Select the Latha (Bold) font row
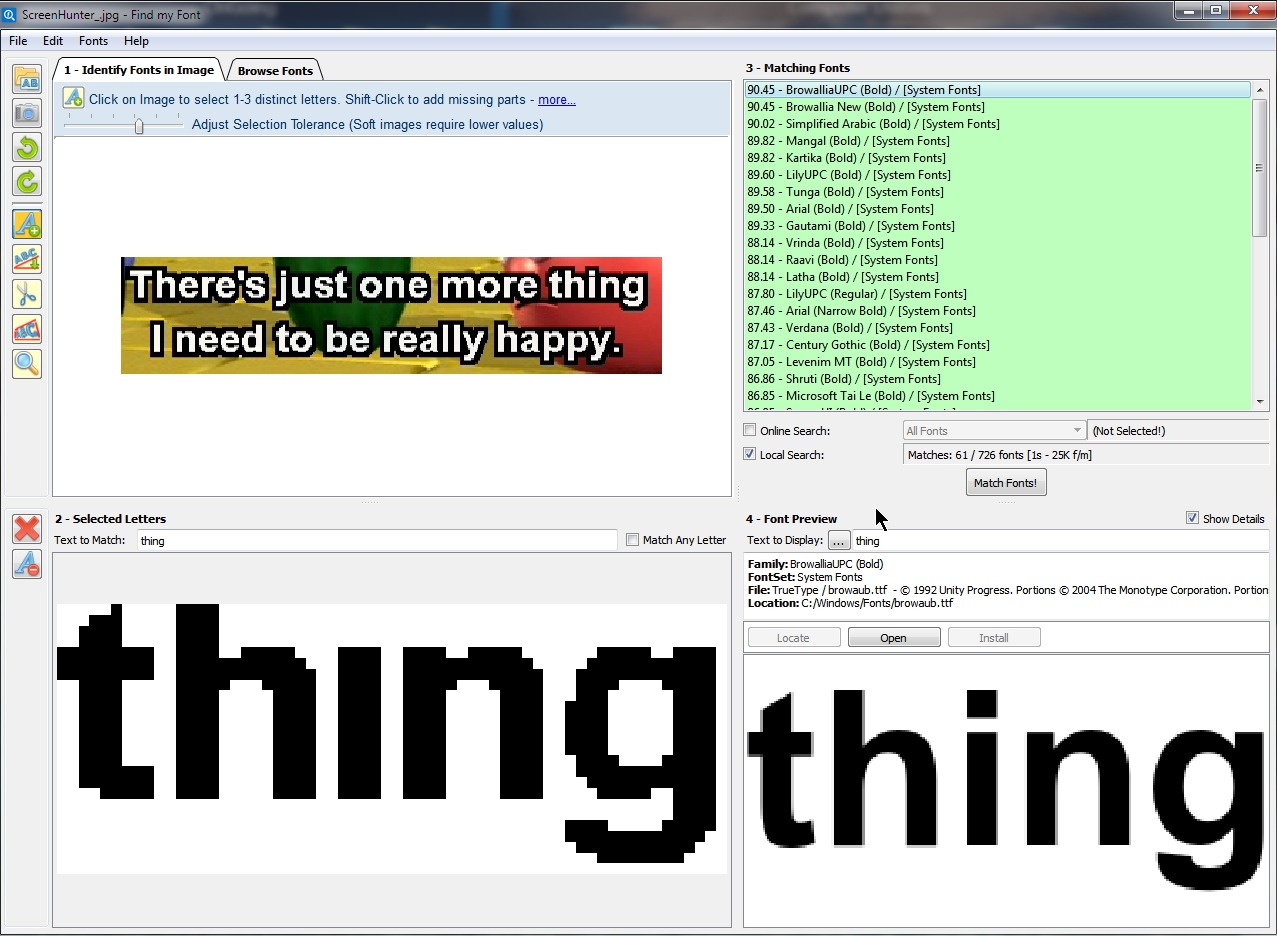Image resolution: width=1277 pixels, height=936 pixels. [998, 277]
